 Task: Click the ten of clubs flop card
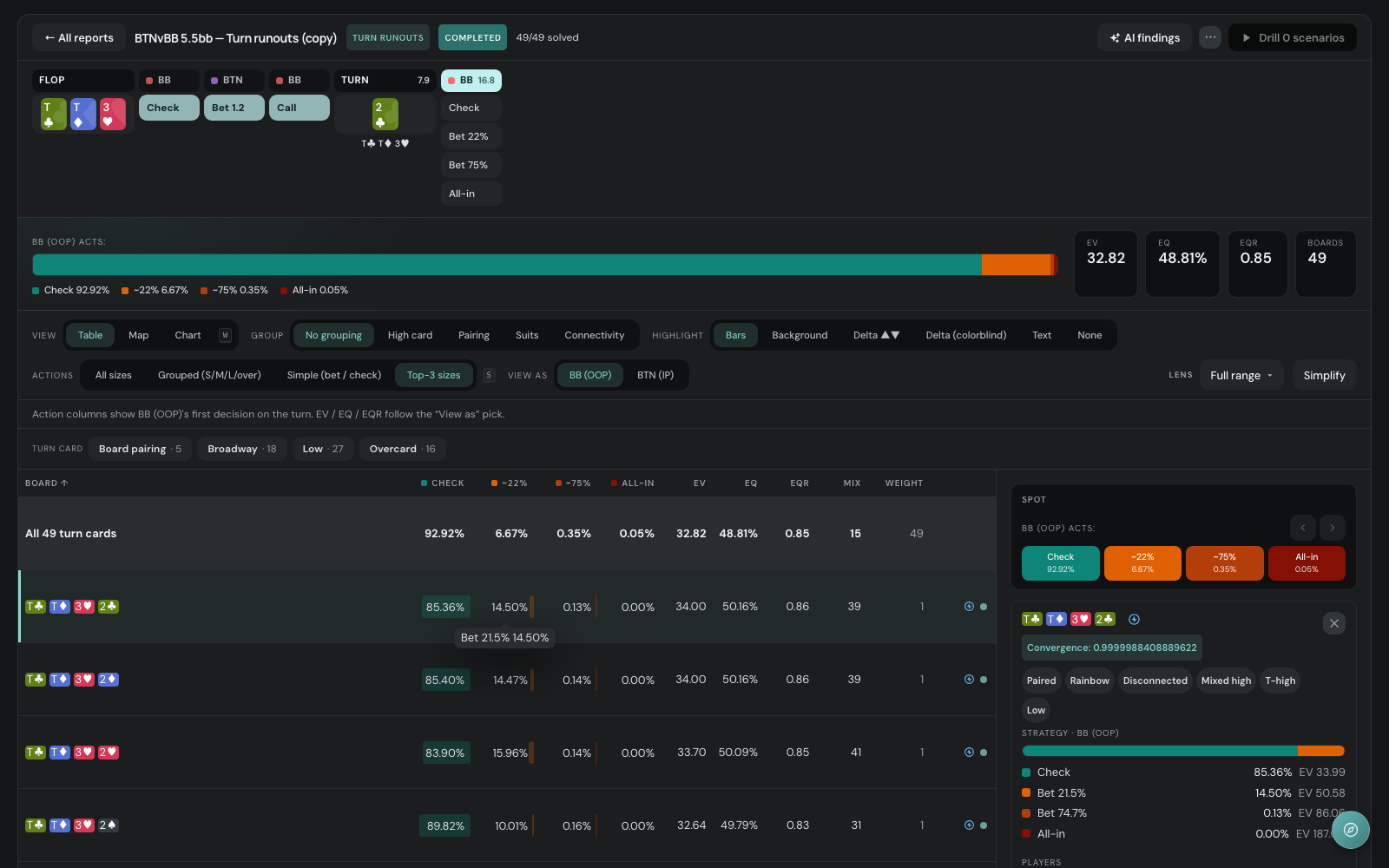[53, 114]
